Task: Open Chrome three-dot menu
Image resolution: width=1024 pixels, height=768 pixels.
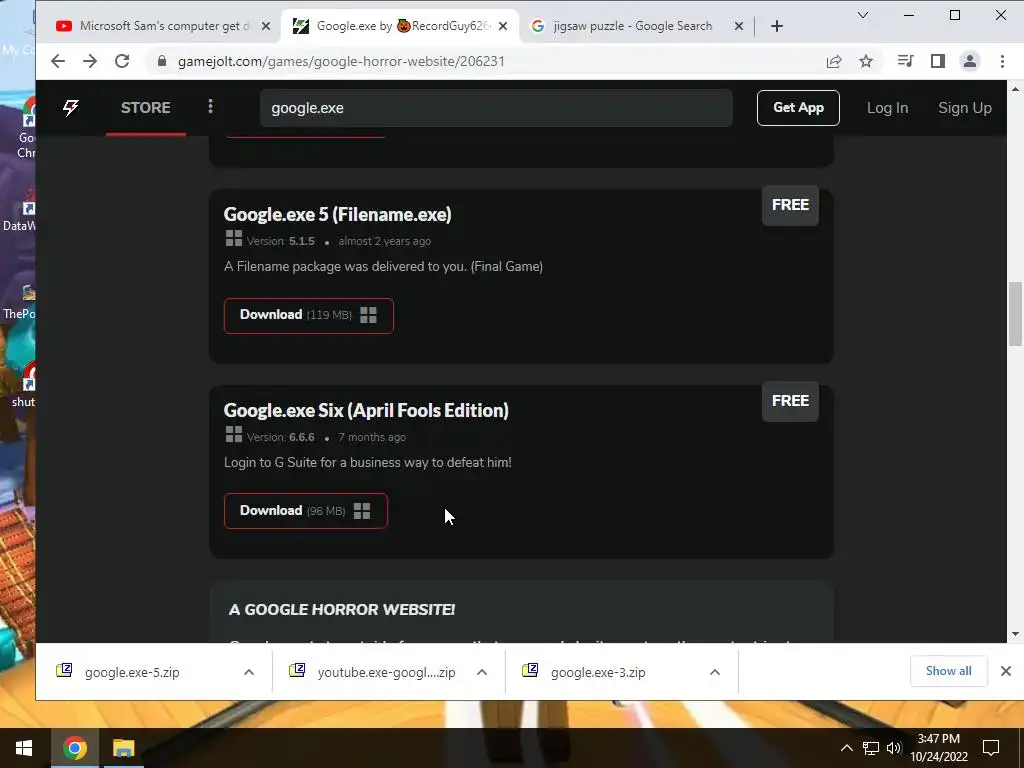Action: coord(1002,61)
